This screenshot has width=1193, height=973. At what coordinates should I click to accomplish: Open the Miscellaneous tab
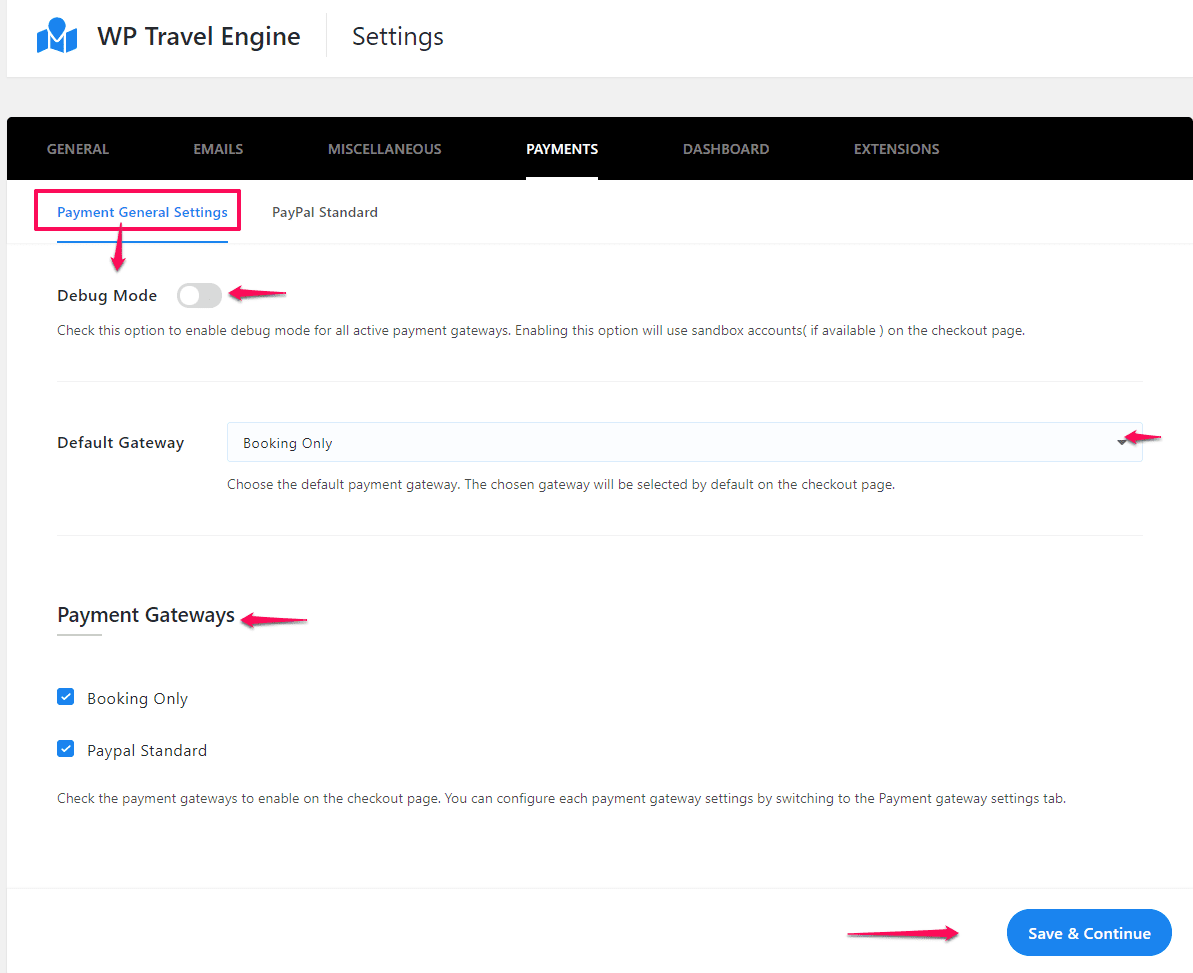(x=384, y=149)
